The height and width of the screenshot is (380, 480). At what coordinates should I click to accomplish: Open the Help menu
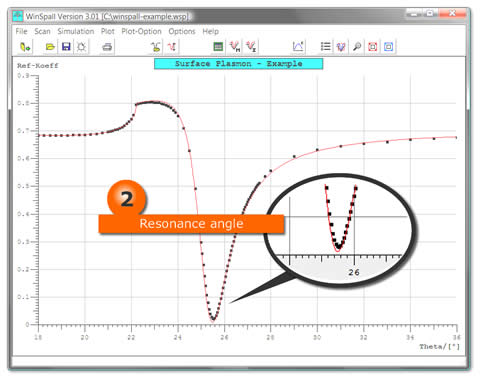[x=211, y=31]
